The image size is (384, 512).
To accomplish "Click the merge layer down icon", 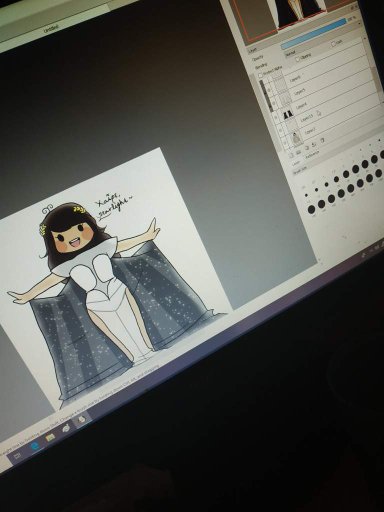I will 314,145.
